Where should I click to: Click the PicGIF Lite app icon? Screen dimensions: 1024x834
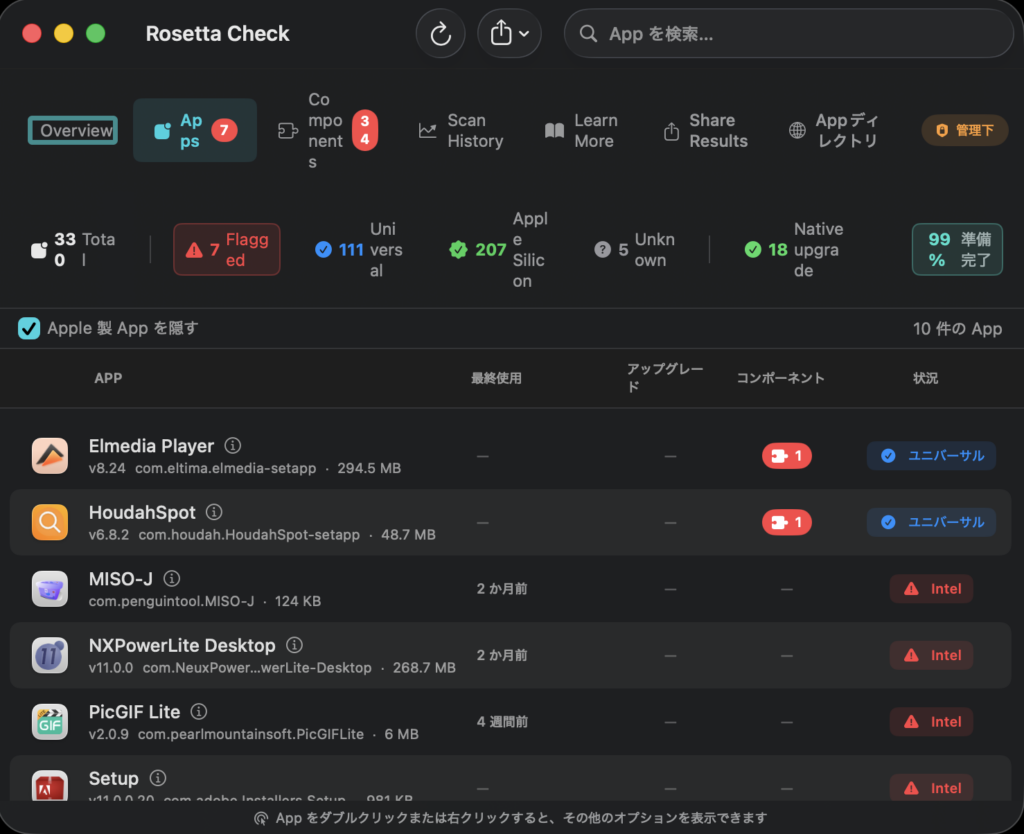click(50, 722)
